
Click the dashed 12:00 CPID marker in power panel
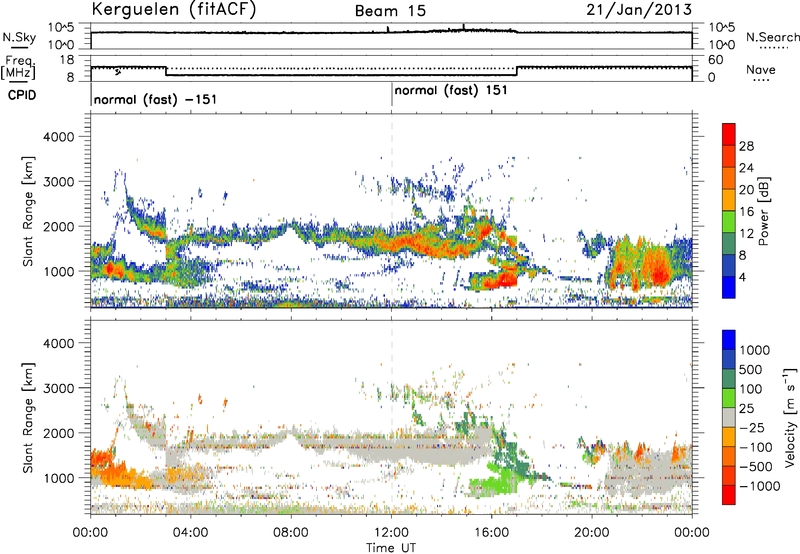(x=391, y=210)
